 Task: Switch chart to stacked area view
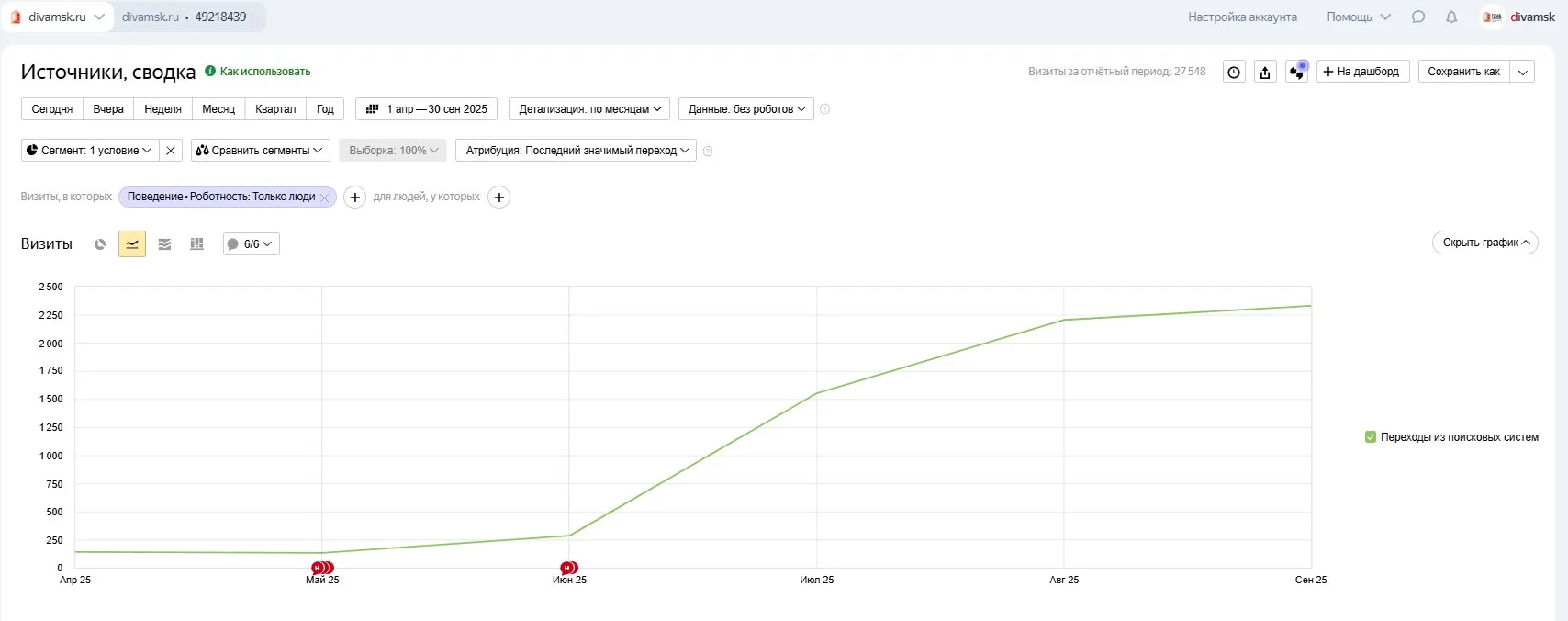tap(165, 243)
